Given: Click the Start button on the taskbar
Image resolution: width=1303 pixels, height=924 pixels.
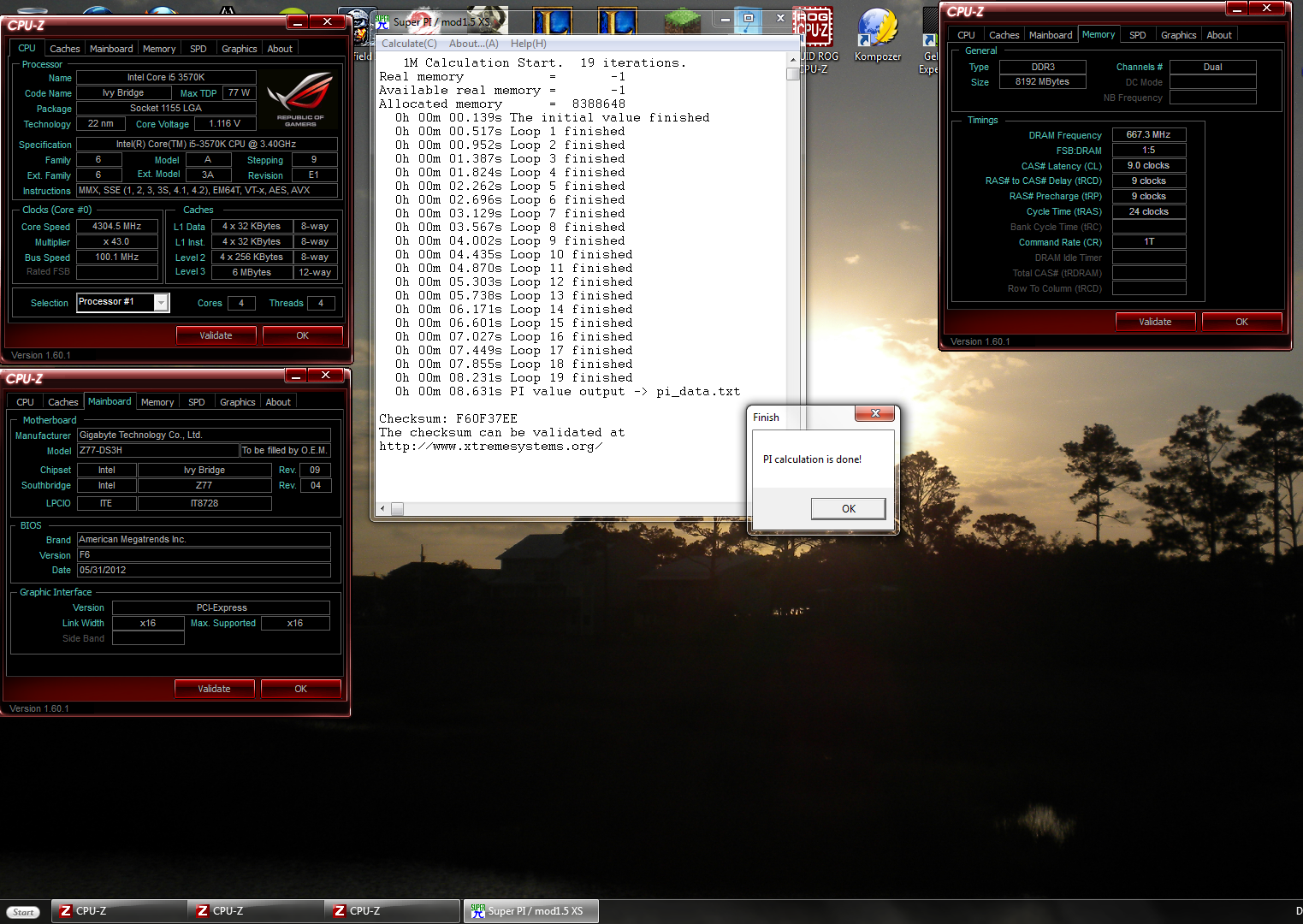Looking at the screenshot, I should 23,912.
